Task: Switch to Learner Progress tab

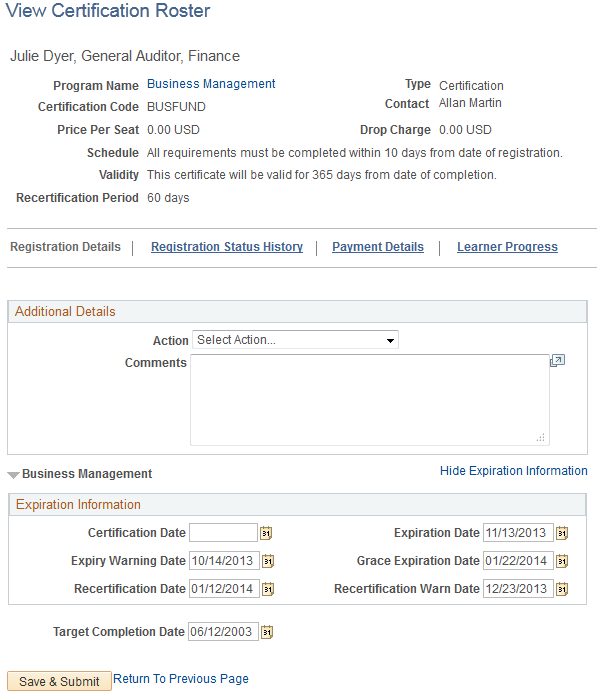Action: [x=507, y=247]
